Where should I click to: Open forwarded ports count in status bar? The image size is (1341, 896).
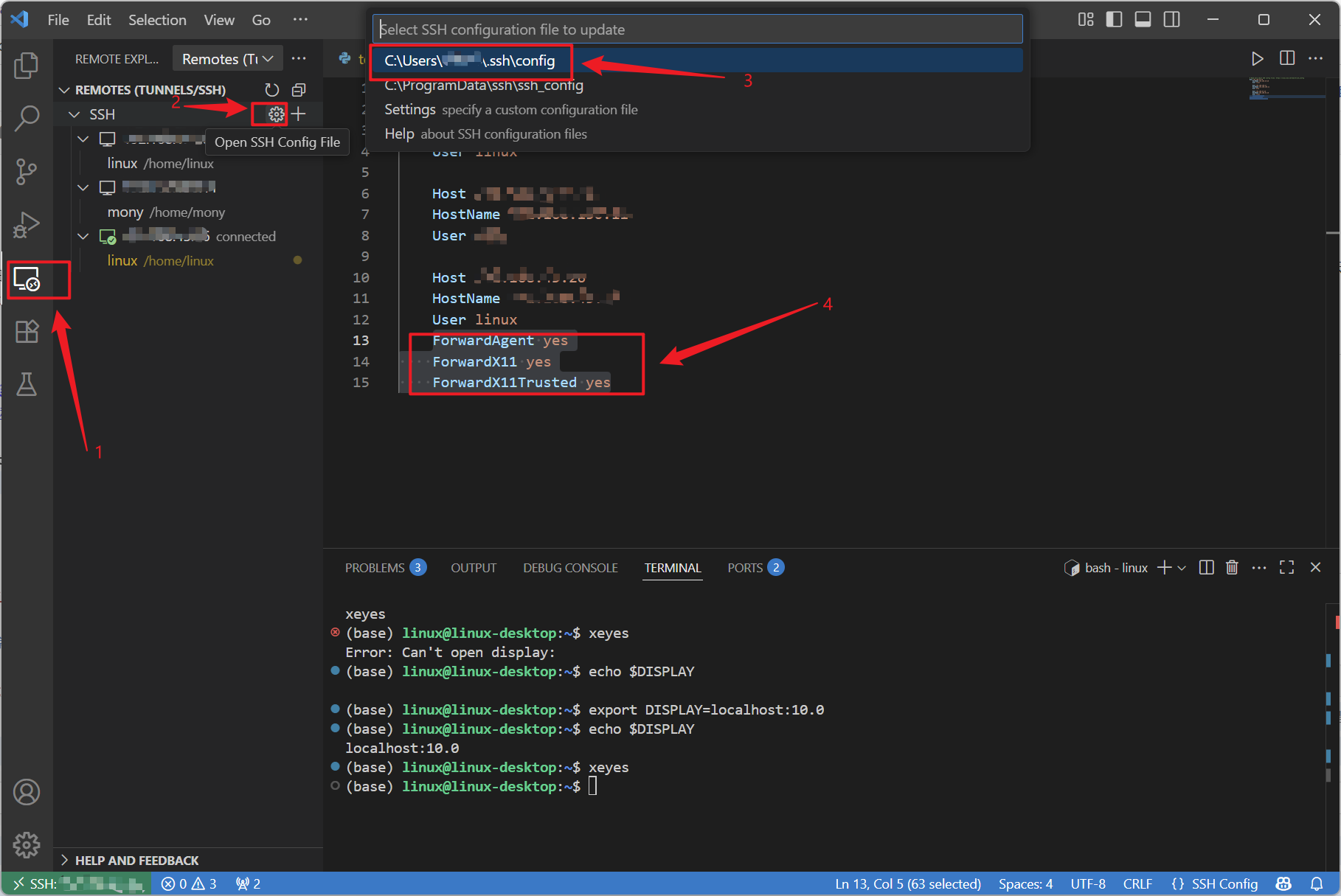[248, 883]
